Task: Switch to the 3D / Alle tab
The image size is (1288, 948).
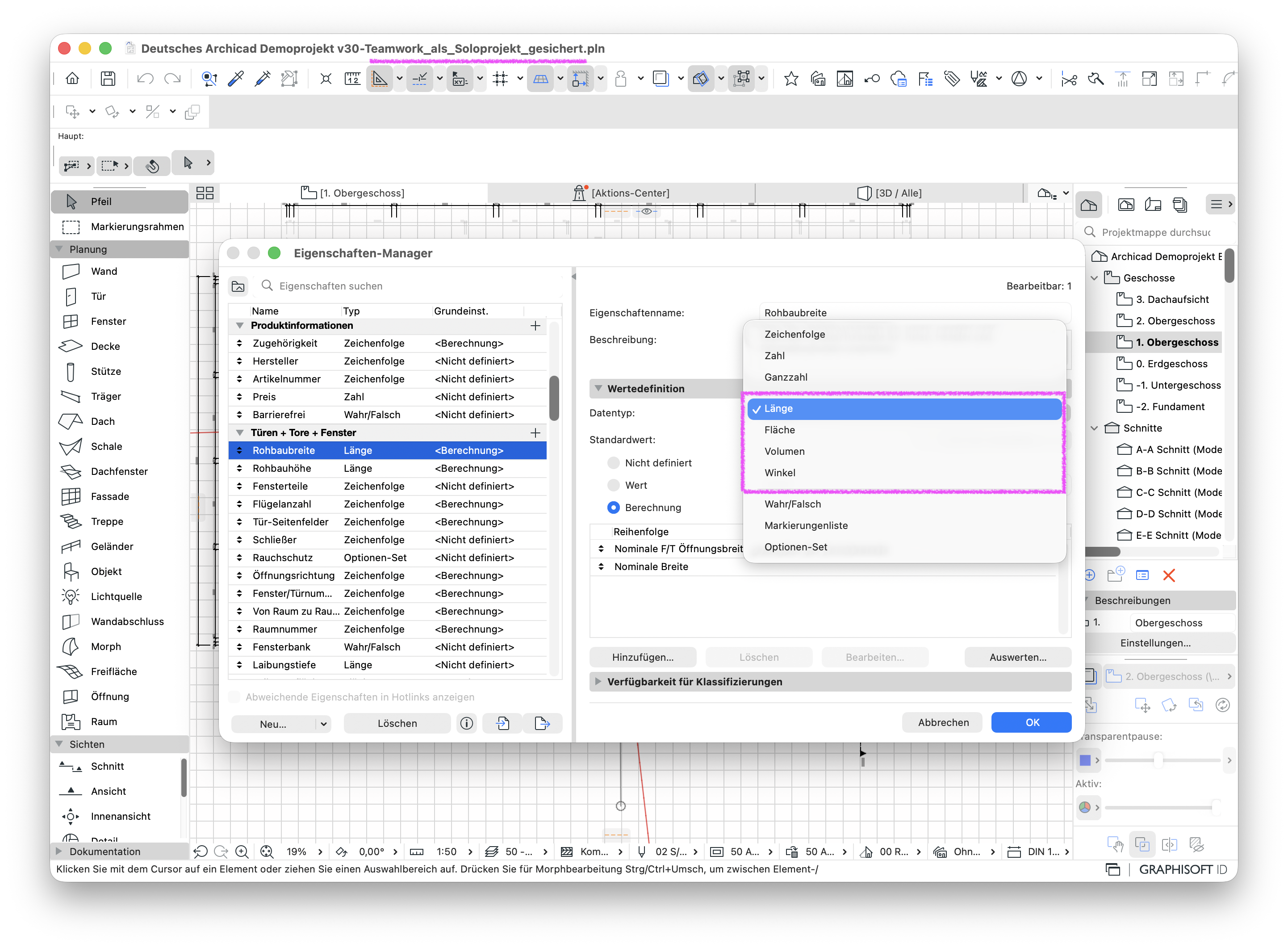Action: pos(889,193)
